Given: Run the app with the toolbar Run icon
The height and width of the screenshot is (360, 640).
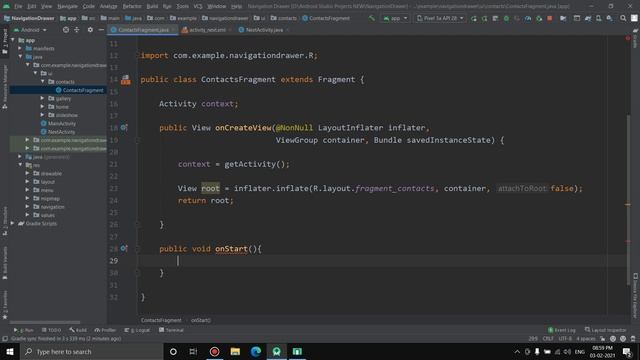Looking at the screenshot, I should click(x=473, y=18).
